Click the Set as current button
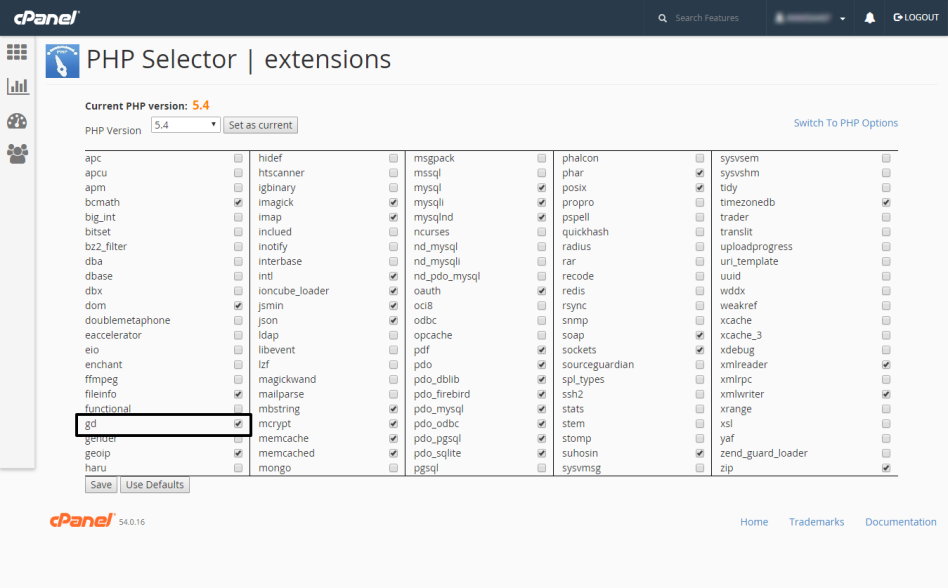Image resolution: width=948 pixels, height=588 pixels. pos(260,125)
